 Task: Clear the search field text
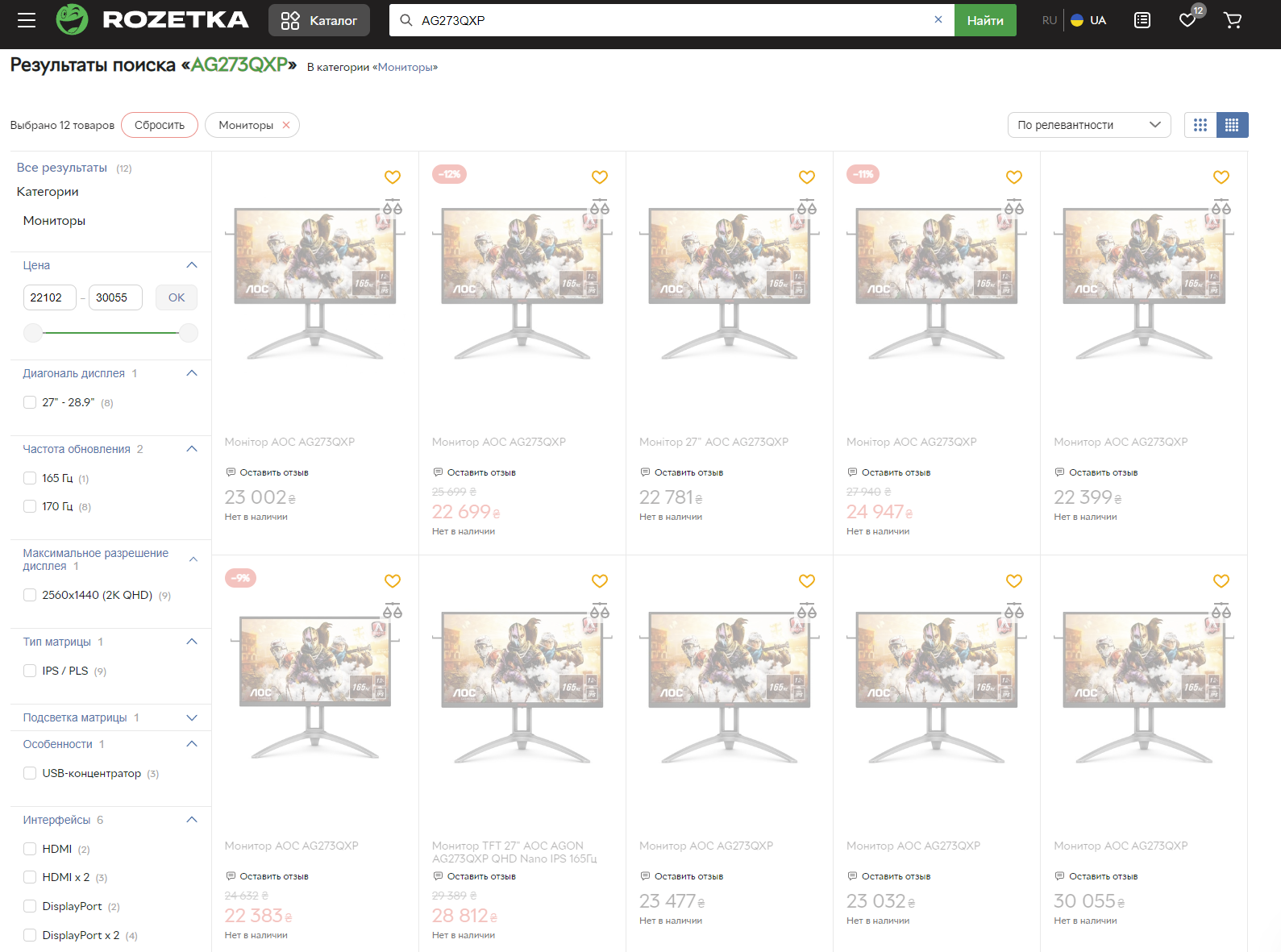pos(938,20)
